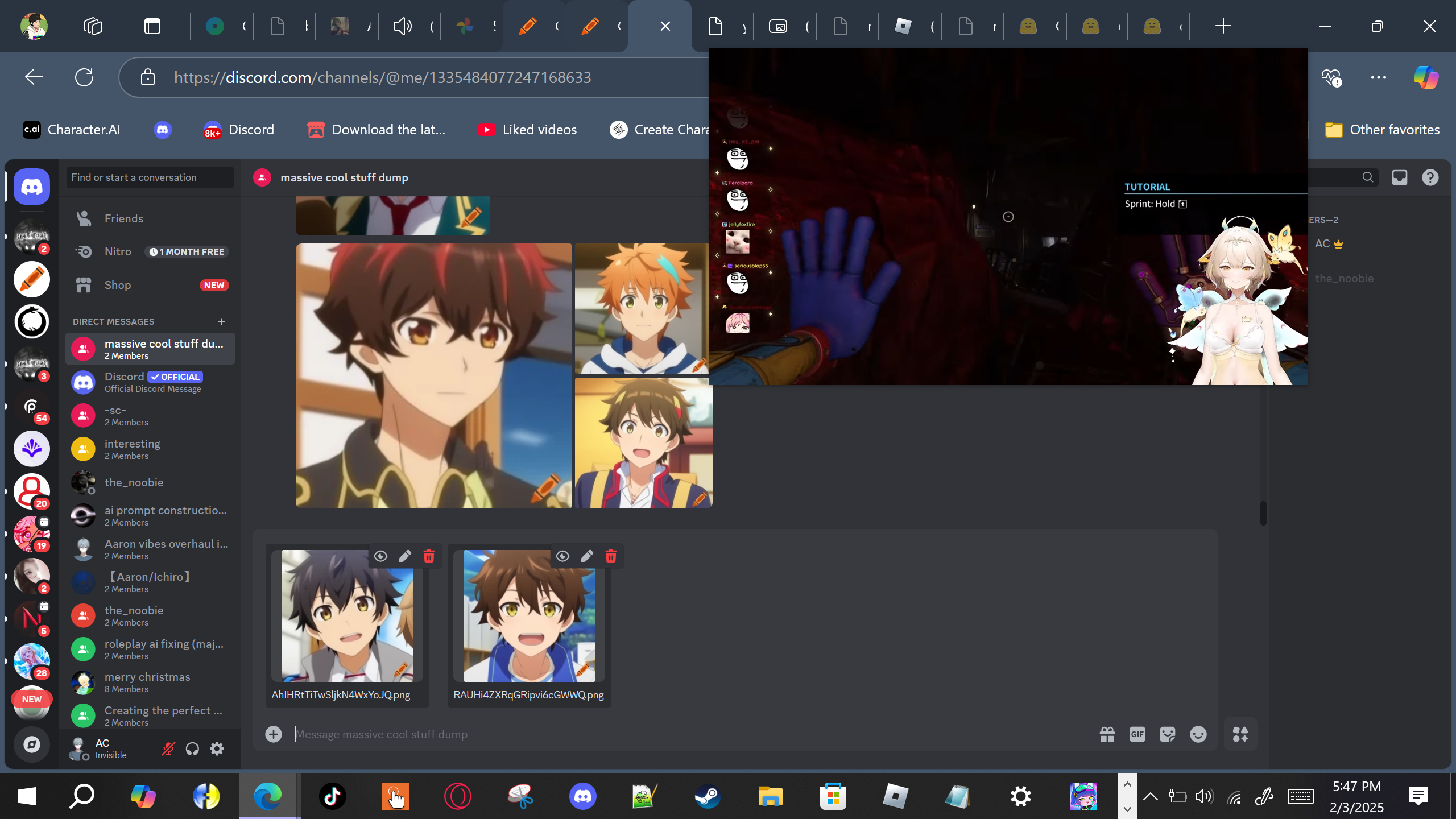
Task: Open Liked videos bookmark
Action: (x=528, y=130)
